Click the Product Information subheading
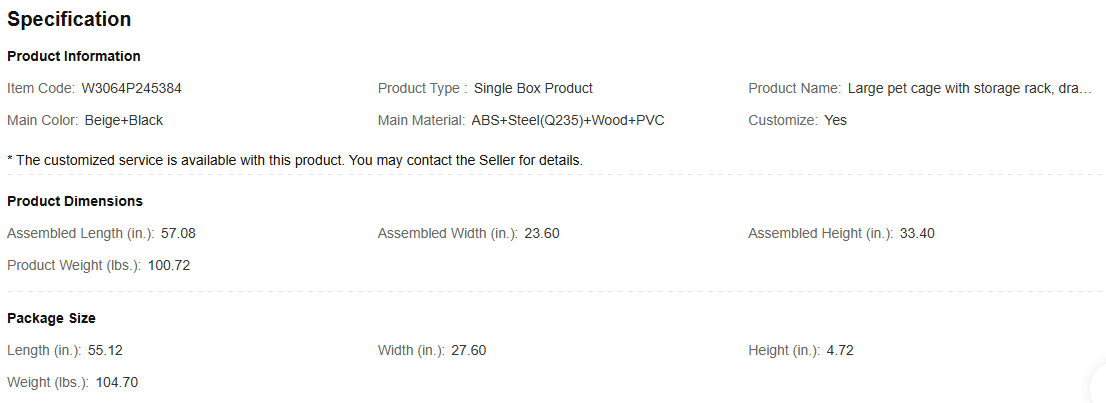Image resolution: width=1106 pixels, height=403 pixels. click(x=74, y=56)
